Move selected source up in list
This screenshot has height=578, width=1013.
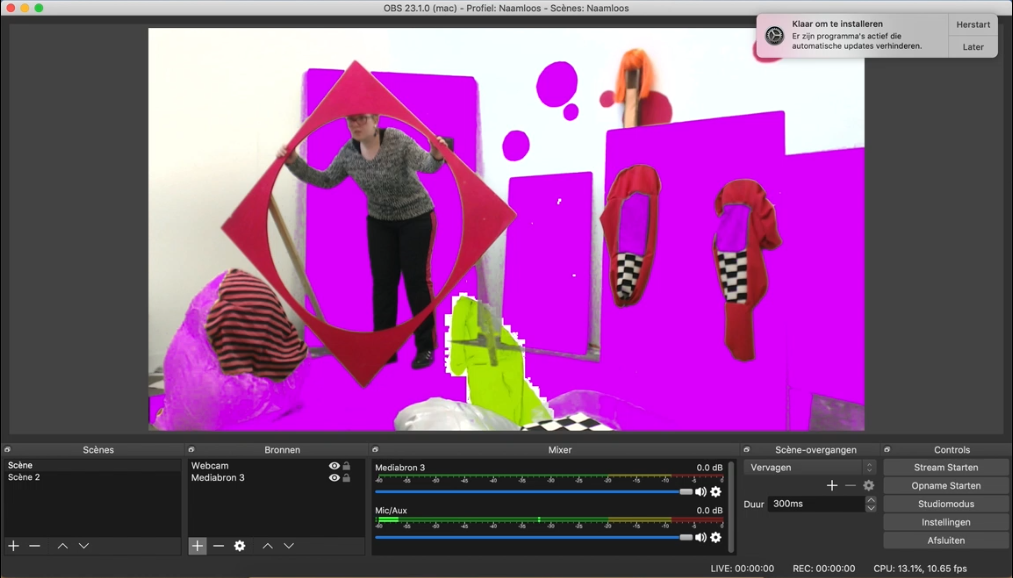click(x=267, y=546)
